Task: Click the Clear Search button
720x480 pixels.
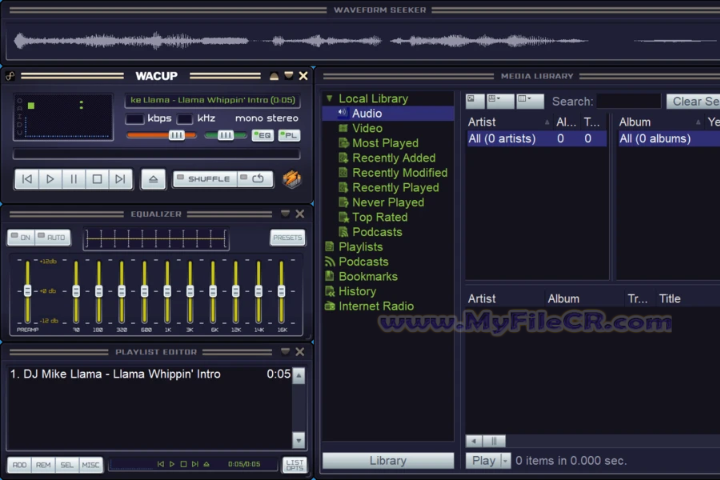Action: pyautogui.click(x=694, y=102)
